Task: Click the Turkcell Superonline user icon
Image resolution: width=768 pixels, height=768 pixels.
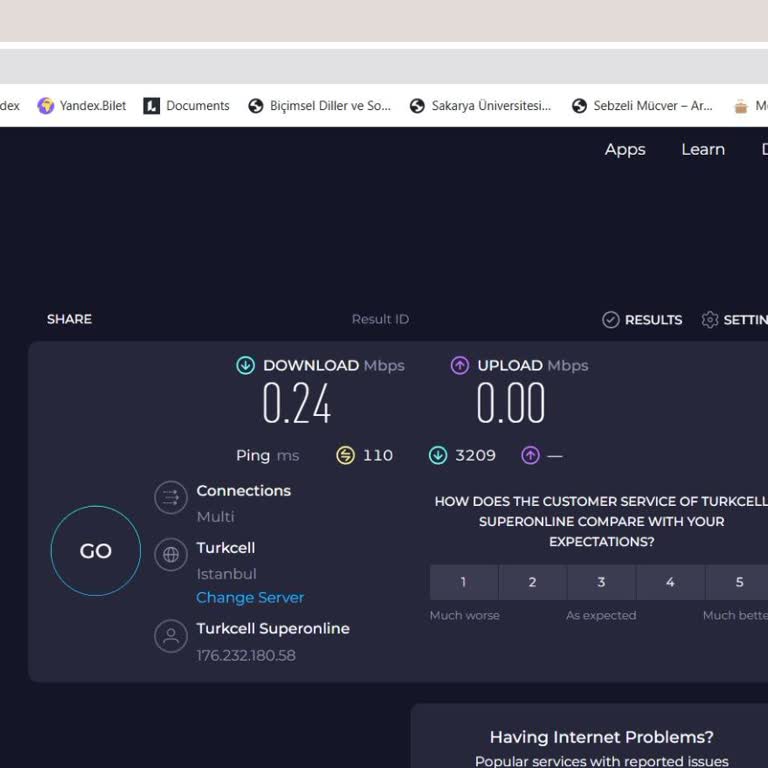Action: click(x=170, y=636)
